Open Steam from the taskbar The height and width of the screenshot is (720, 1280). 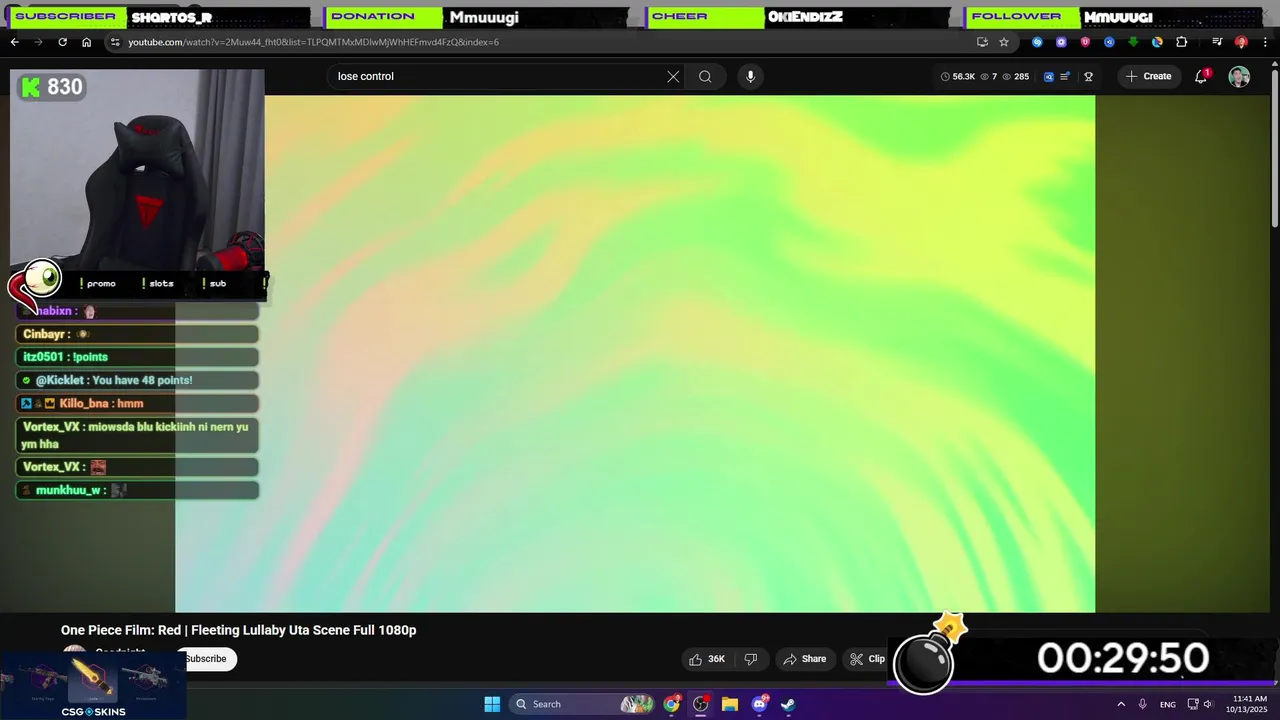788,704
